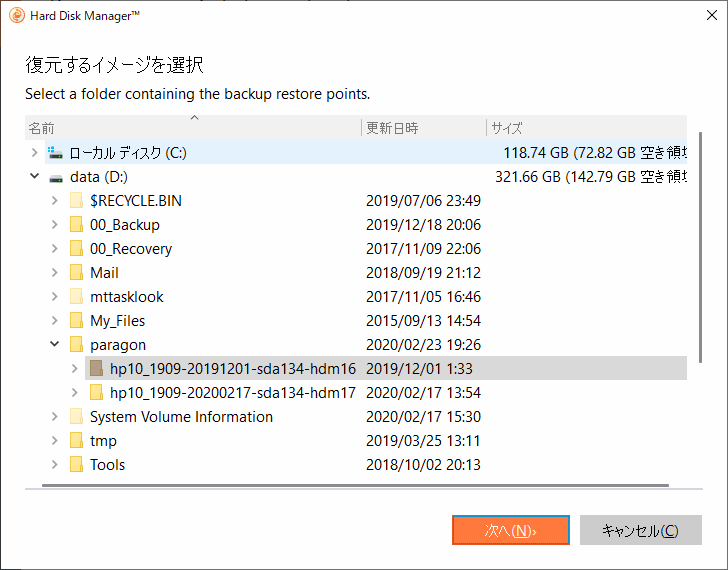
Task: Expand the hp10_1909-20200217 backup folder
Action: tap(74, 393)
